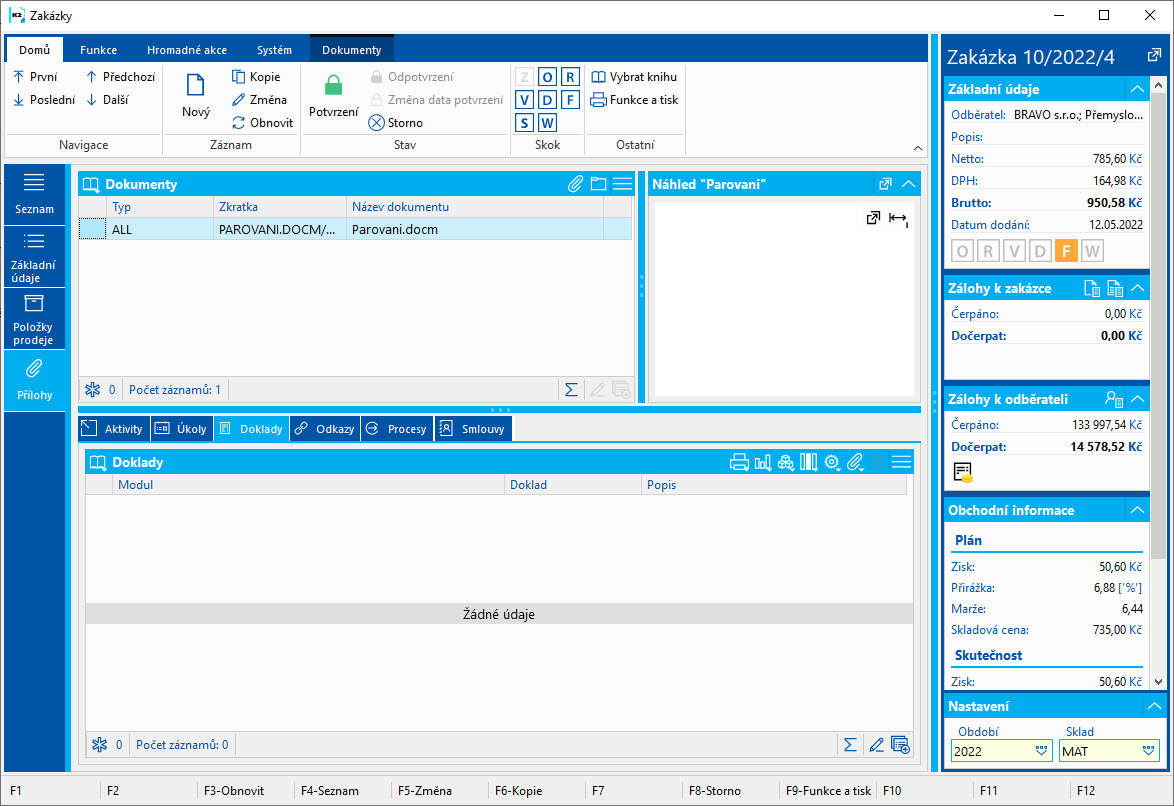Open Položky prodeje sidebar section

34,318
